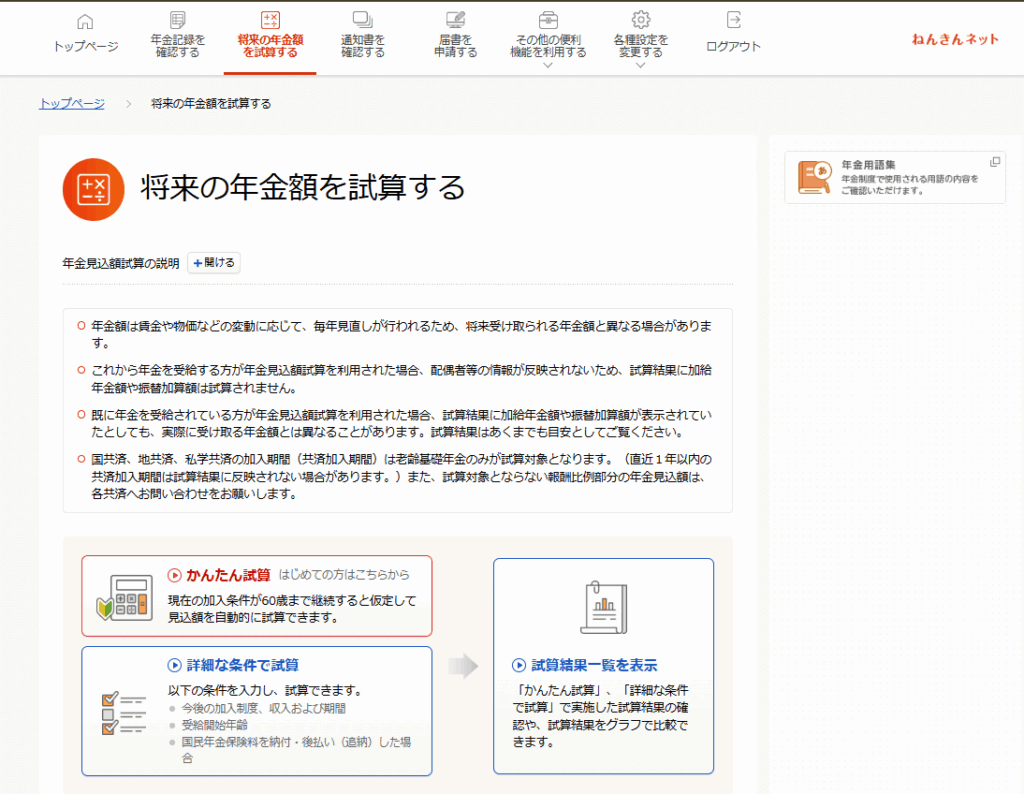Expand 年金見込額試算の説明 with the 開ける button

(213, 262)
